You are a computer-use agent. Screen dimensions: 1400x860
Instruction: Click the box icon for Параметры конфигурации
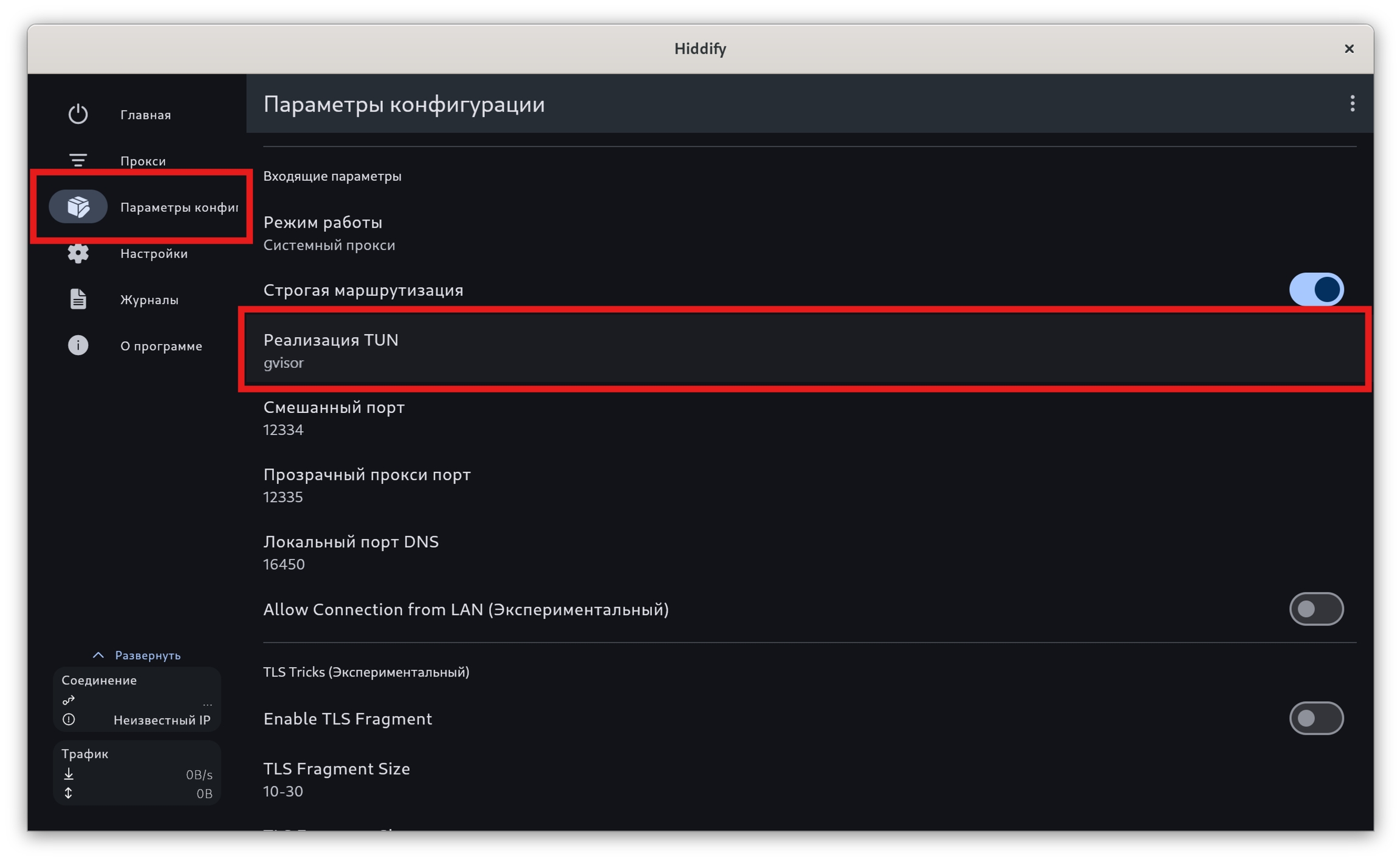click(78, 206)
